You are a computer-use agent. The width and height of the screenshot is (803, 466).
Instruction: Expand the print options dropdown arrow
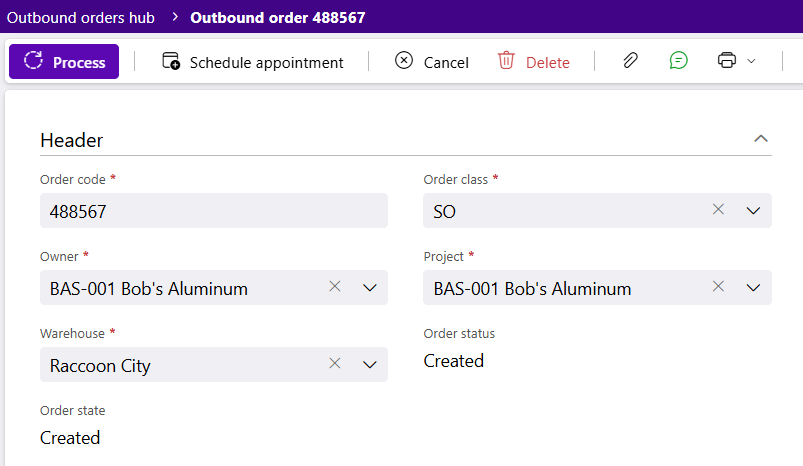pyautogui.click(x=751, y=61)
